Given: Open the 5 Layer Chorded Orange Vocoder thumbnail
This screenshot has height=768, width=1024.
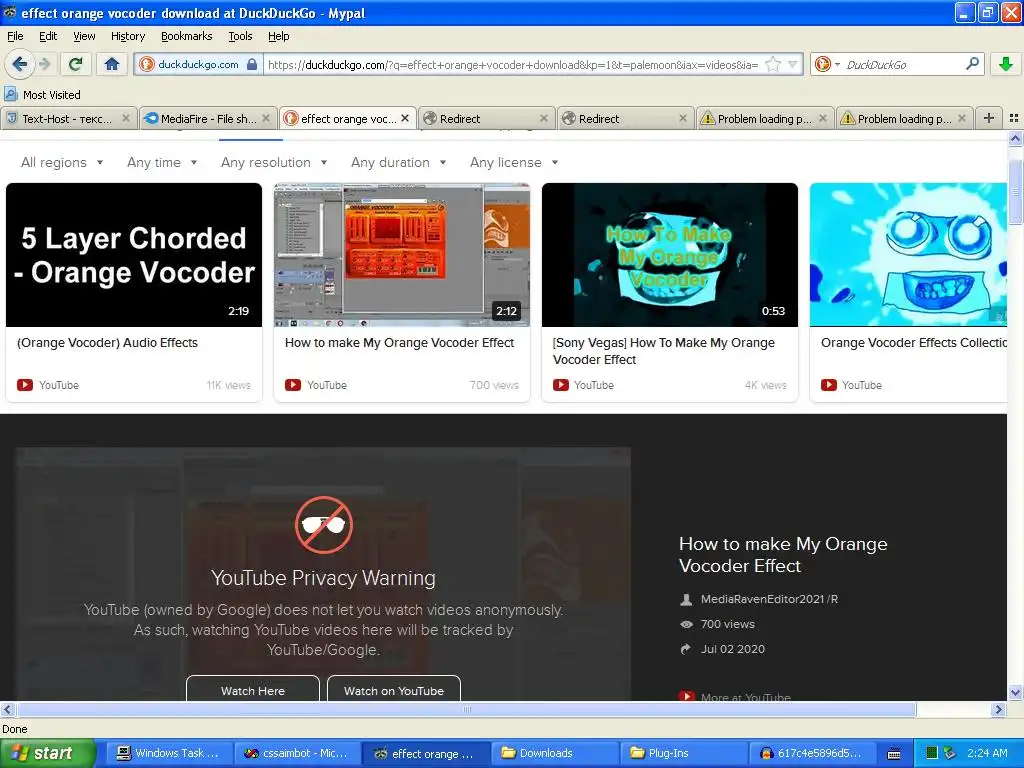Looking at the screenshot, I should [134, 255].
